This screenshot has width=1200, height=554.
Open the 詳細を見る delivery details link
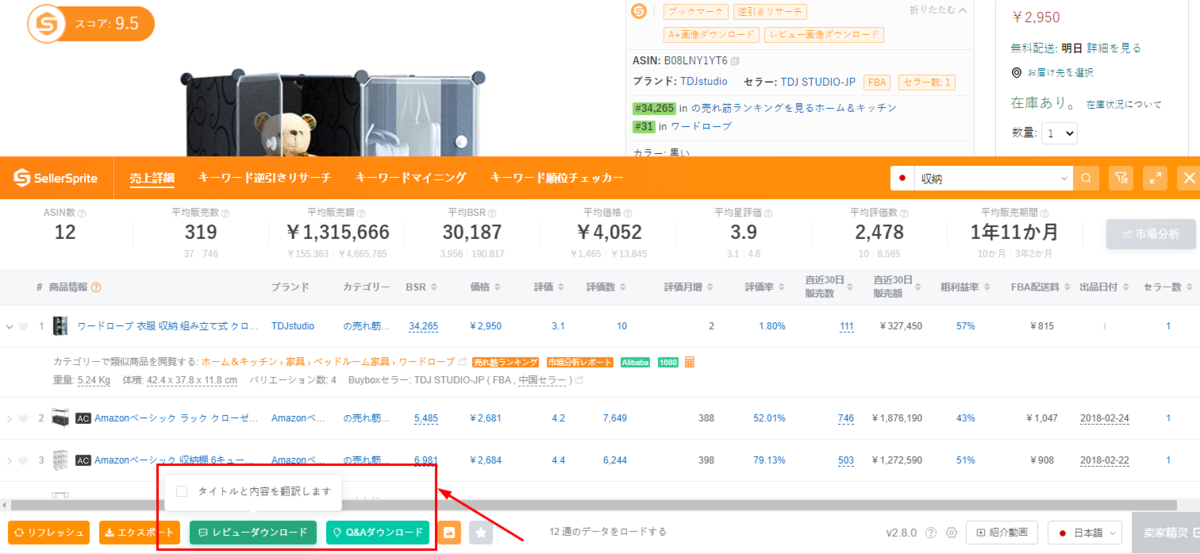pos(1114,47)
